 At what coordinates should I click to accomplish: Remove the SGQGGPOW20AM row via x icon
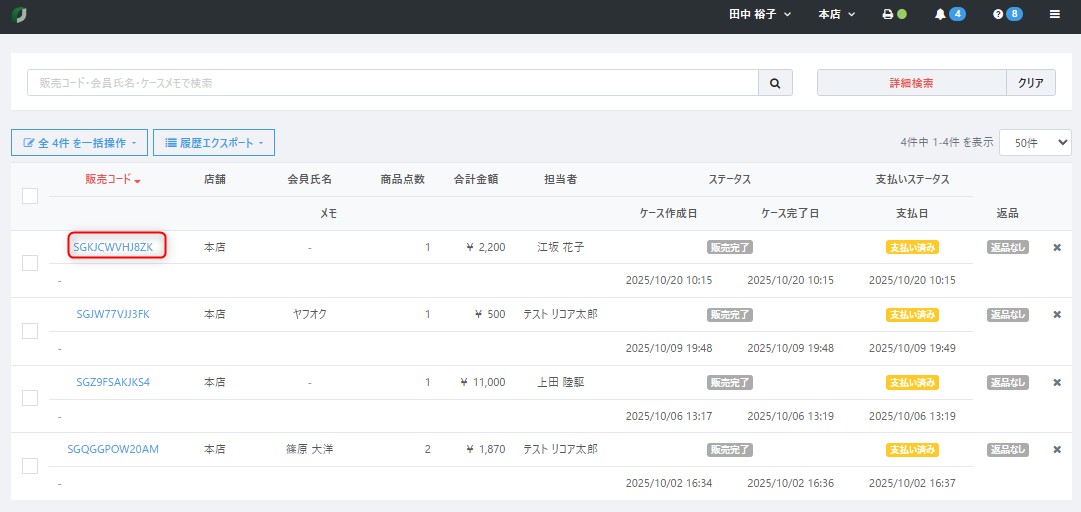click(1057, 449)
